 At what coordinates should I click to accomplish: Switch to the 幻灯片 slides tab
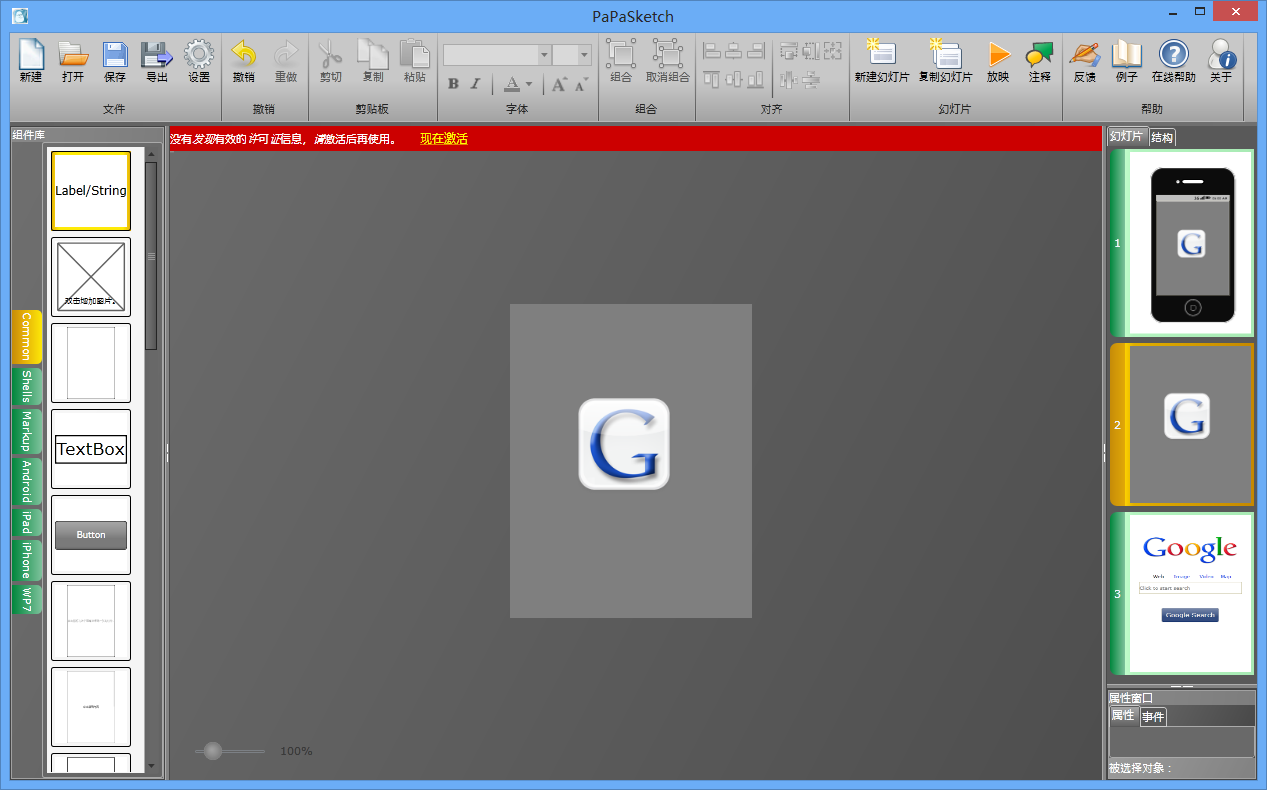pyautogui.click(x=1127, y=137)
